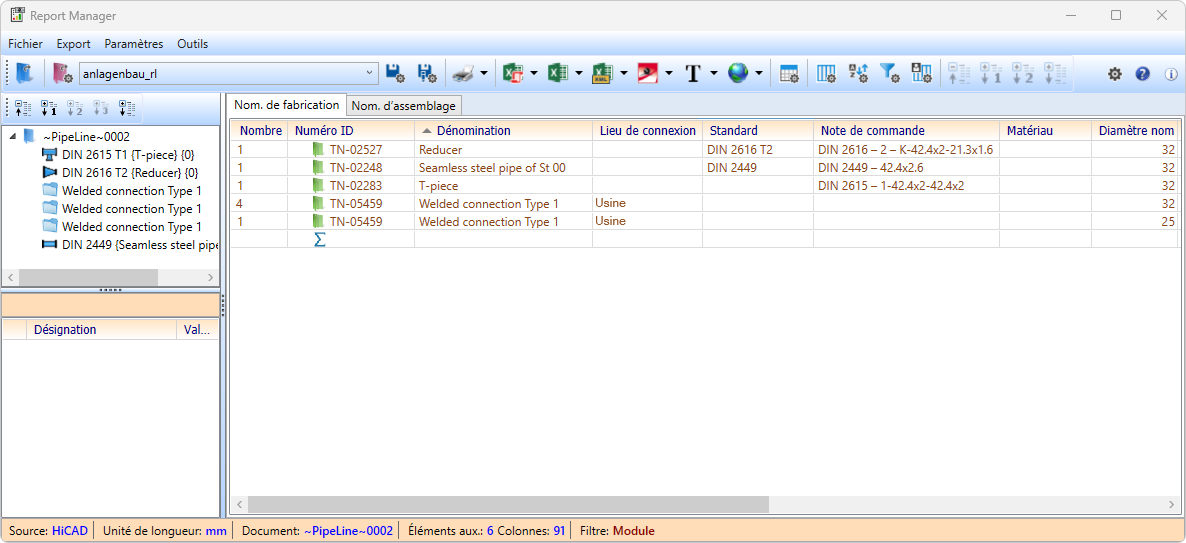Open the Fichier menu
1186x543 pixels.
[25, 44]
